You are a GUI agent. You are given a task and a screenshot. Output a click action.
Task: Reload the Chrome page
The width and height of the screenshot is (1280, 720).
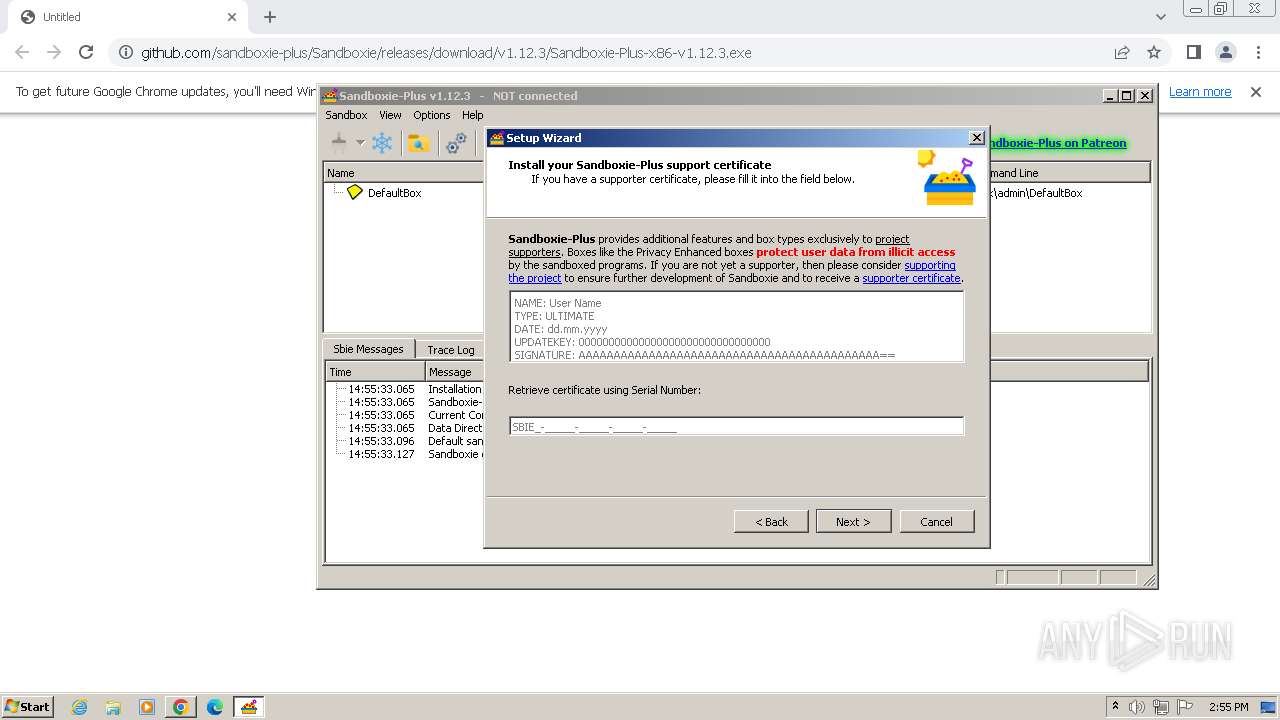coord(86,53)
